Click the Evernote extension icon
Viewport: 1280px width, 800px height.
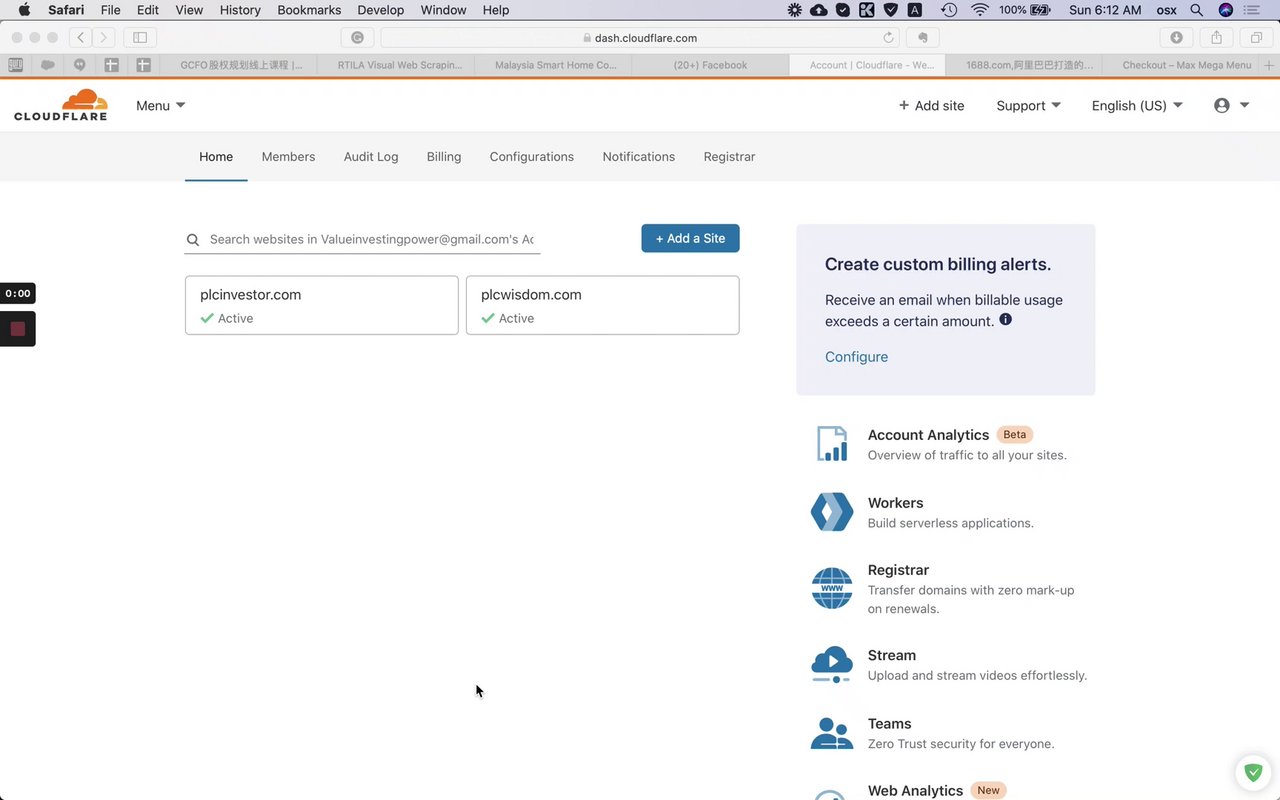pyautogui.click(x=923, y=37)
